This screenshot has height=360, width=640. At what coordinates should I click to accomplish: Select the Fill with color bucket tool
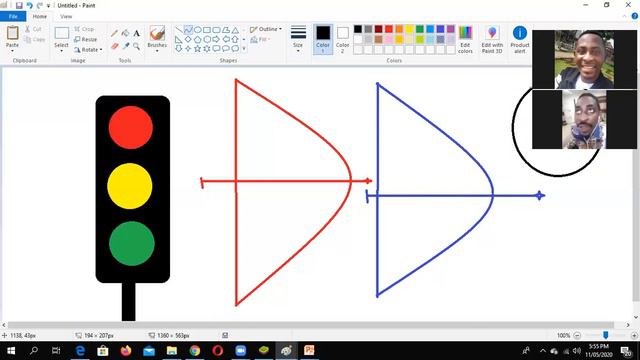click(x=125, y=33)
